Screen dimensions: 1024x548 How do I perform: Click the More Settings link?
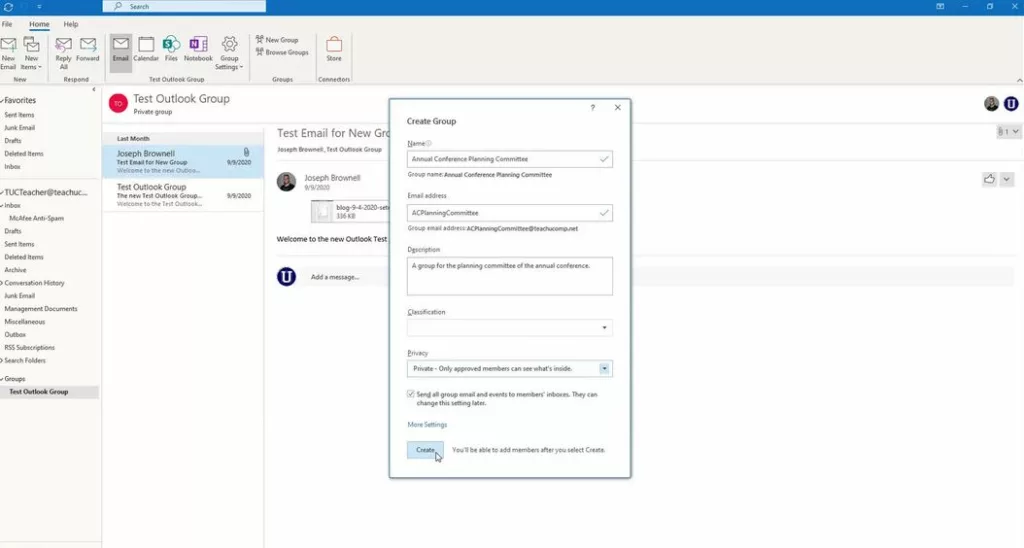[427, 425]
